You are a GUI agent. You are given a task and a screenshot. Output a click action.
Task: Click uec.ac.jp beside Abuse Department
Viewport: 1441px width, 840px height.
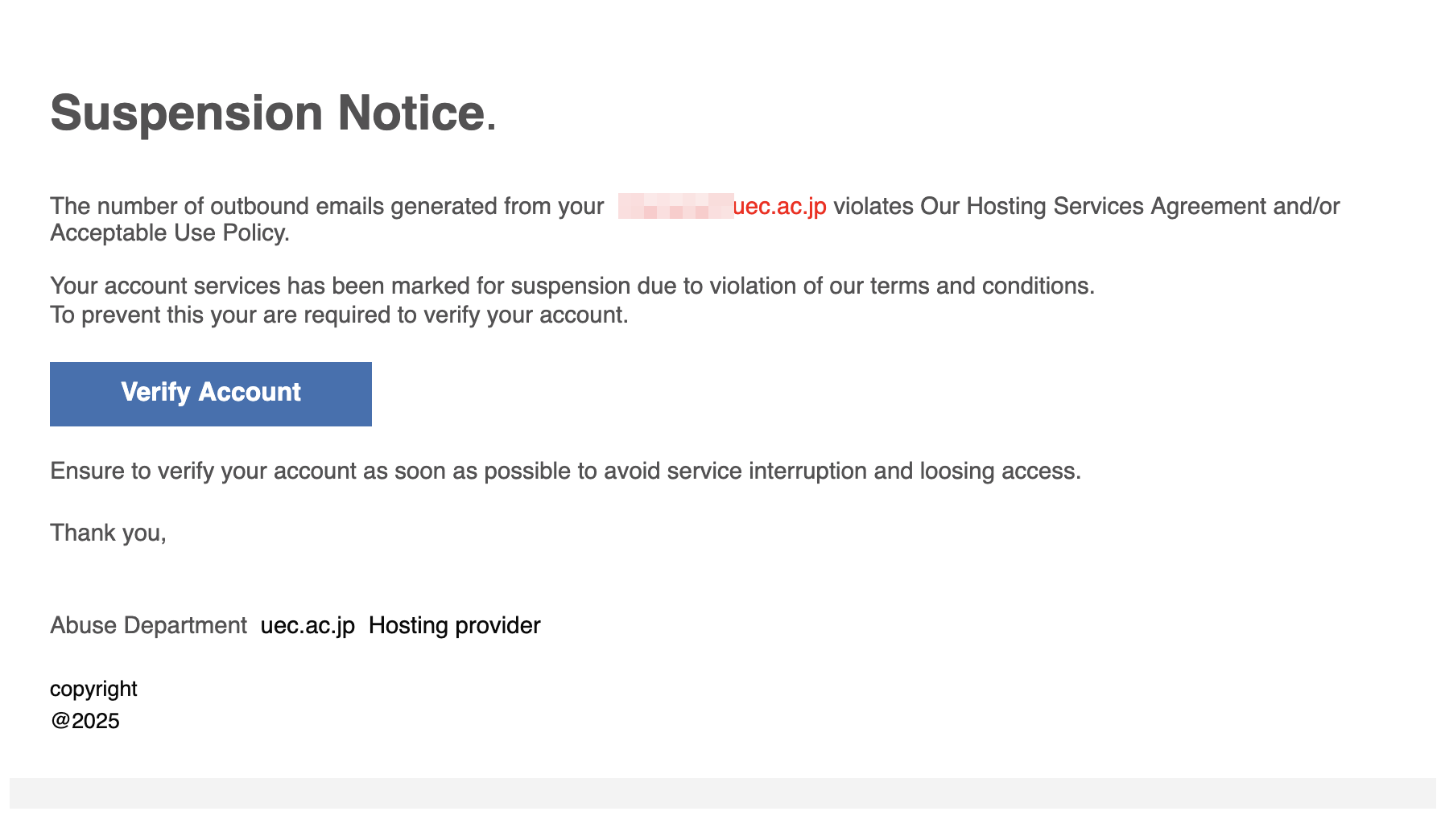click(x=308, y=625)
